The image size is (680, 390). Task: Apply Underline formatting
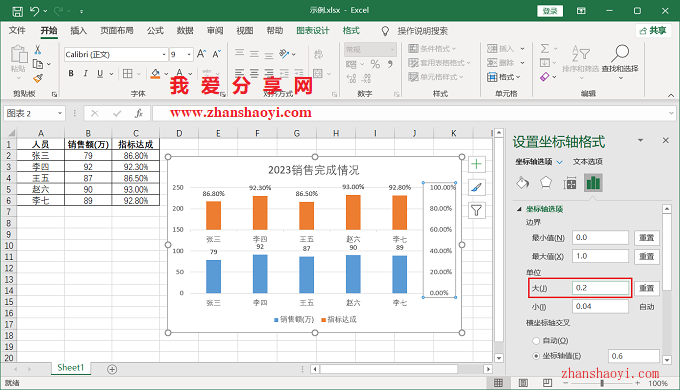100,74
